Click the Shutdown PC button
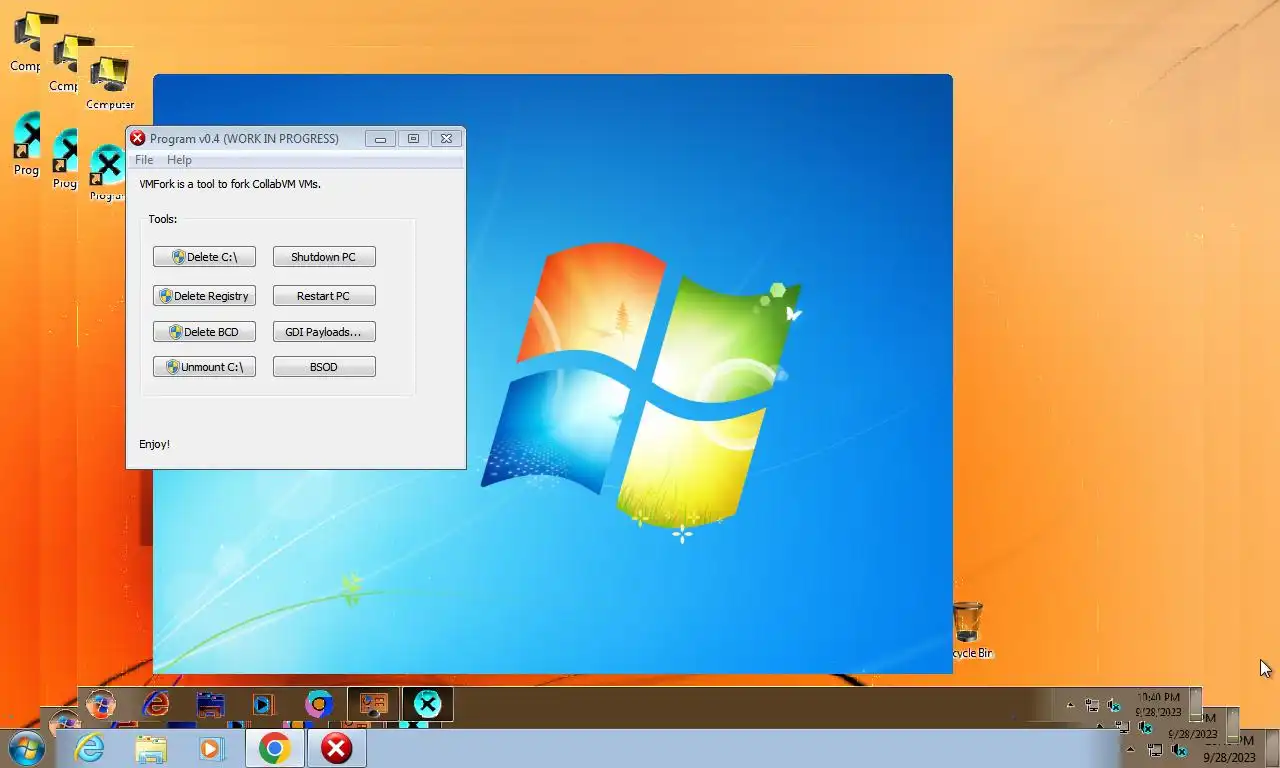Viewport: 1280px width, 768px height. (x=324, y=257)
